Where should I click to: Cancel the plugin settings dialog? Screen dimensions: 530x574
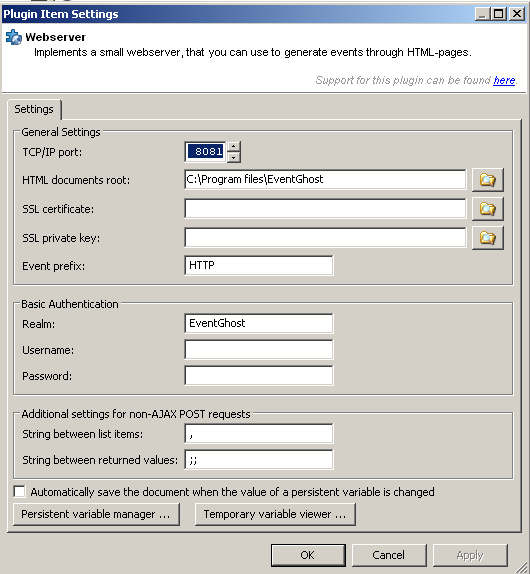389,555
